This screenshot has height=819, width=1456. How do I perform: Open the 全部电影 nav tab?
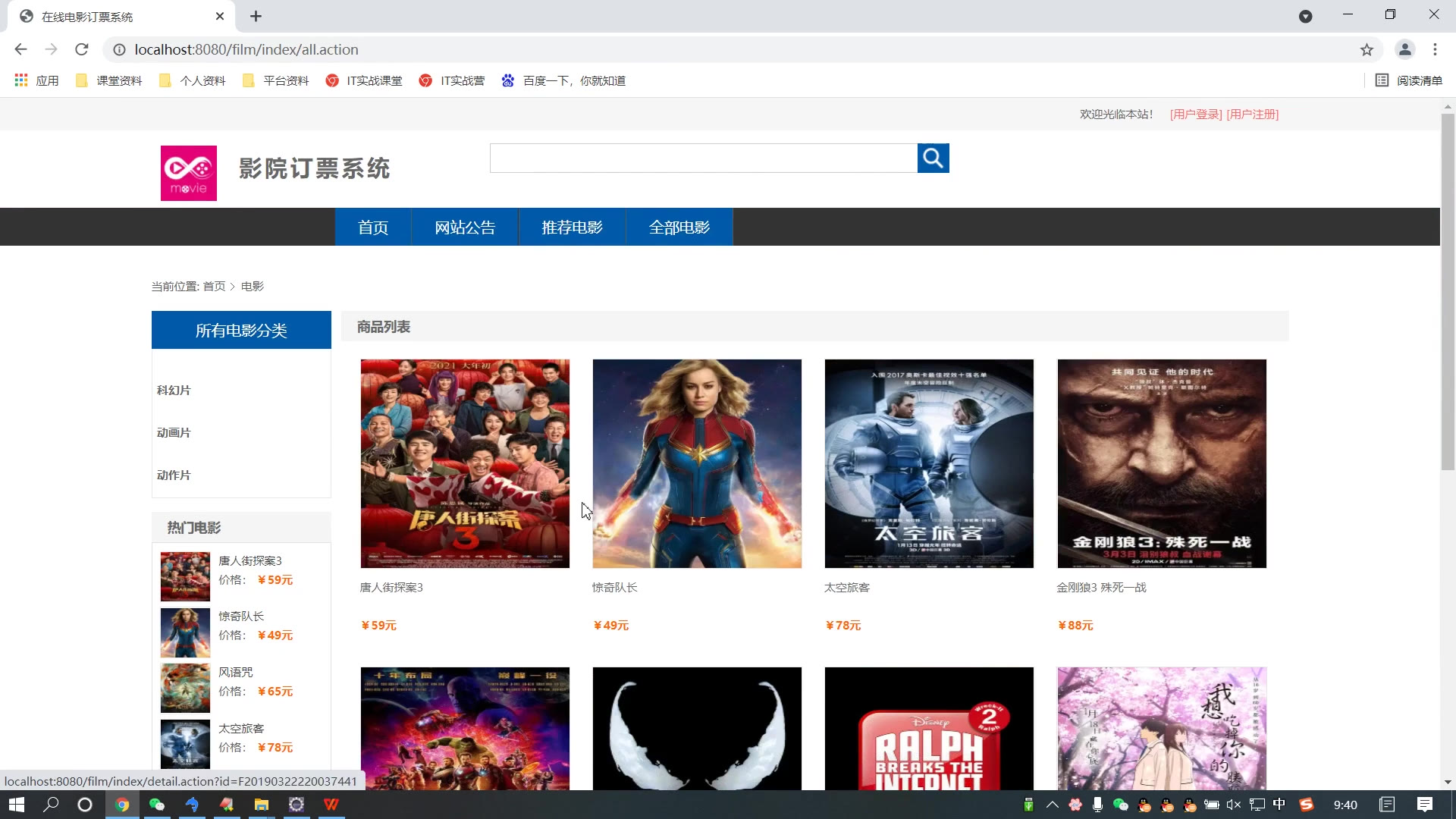(679, 227)
